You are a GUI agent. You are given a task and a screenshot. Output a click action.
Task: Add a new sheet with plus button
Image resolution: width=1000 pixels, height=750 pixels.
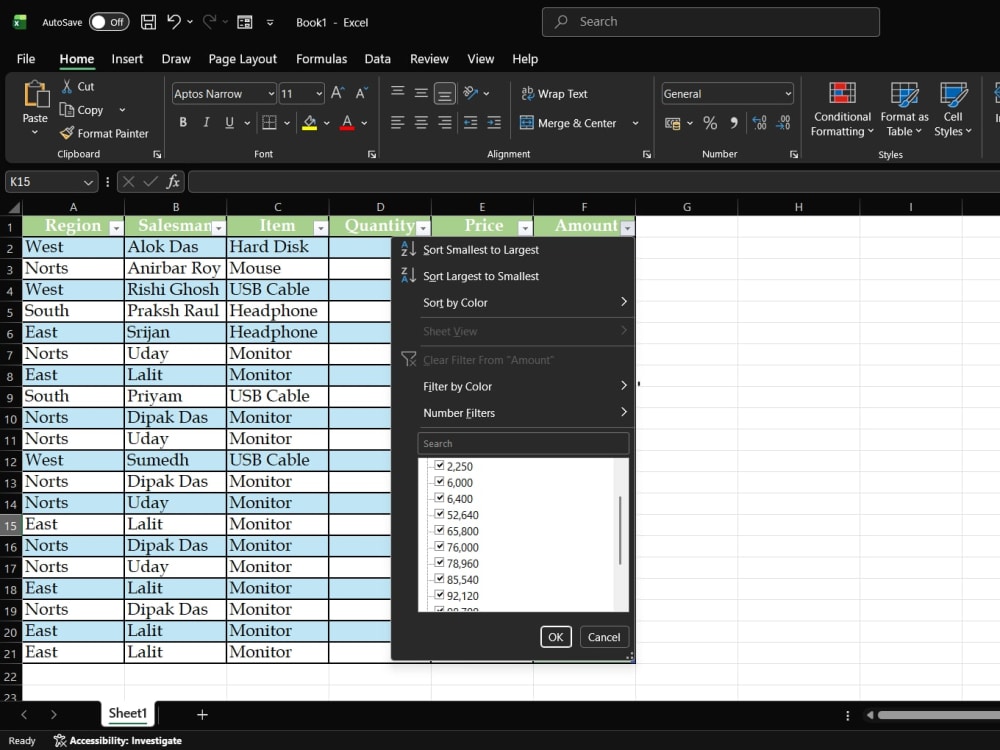202,714
